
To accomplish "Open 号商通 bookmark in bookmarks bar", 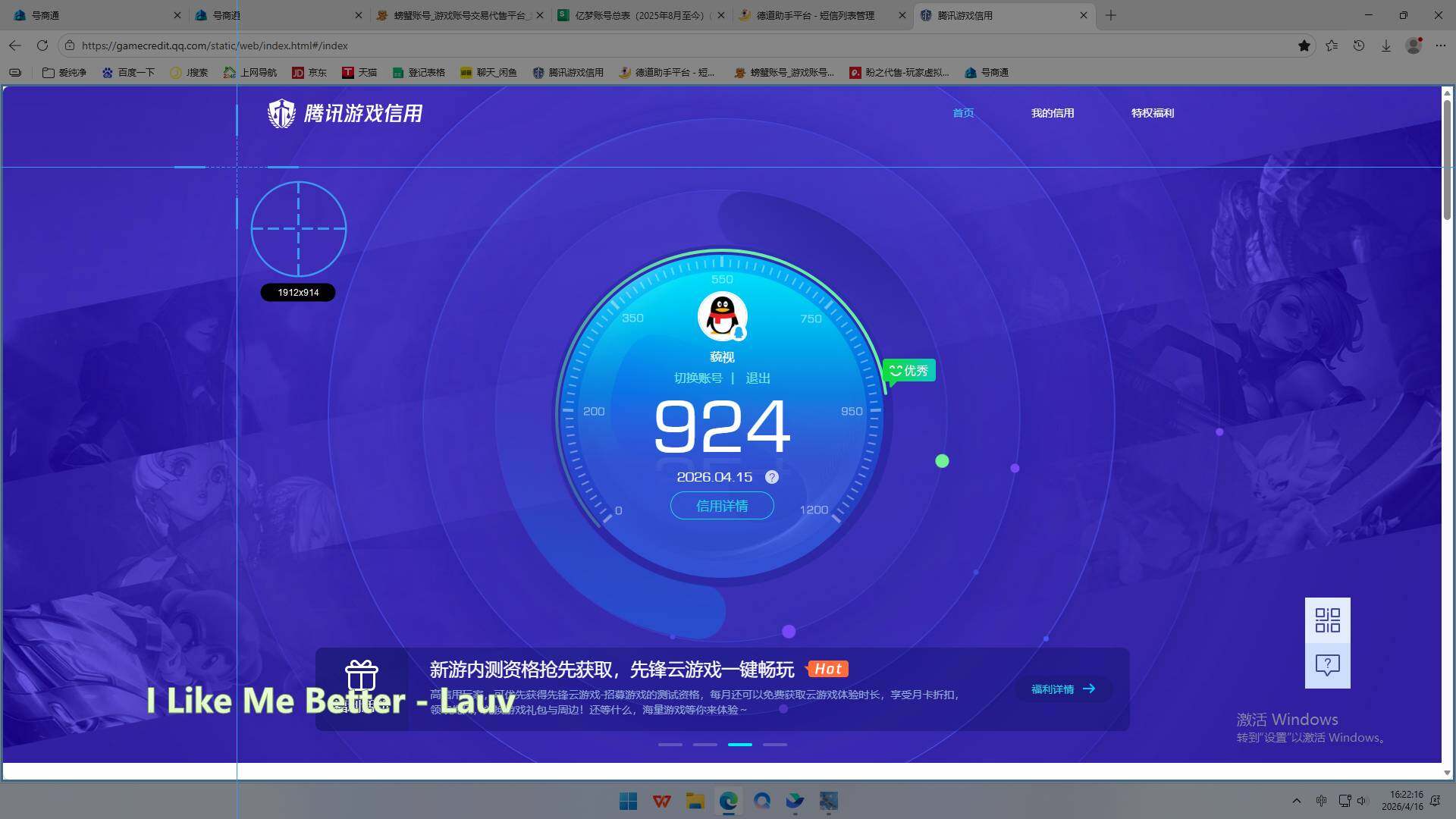I will pos(987,73).
